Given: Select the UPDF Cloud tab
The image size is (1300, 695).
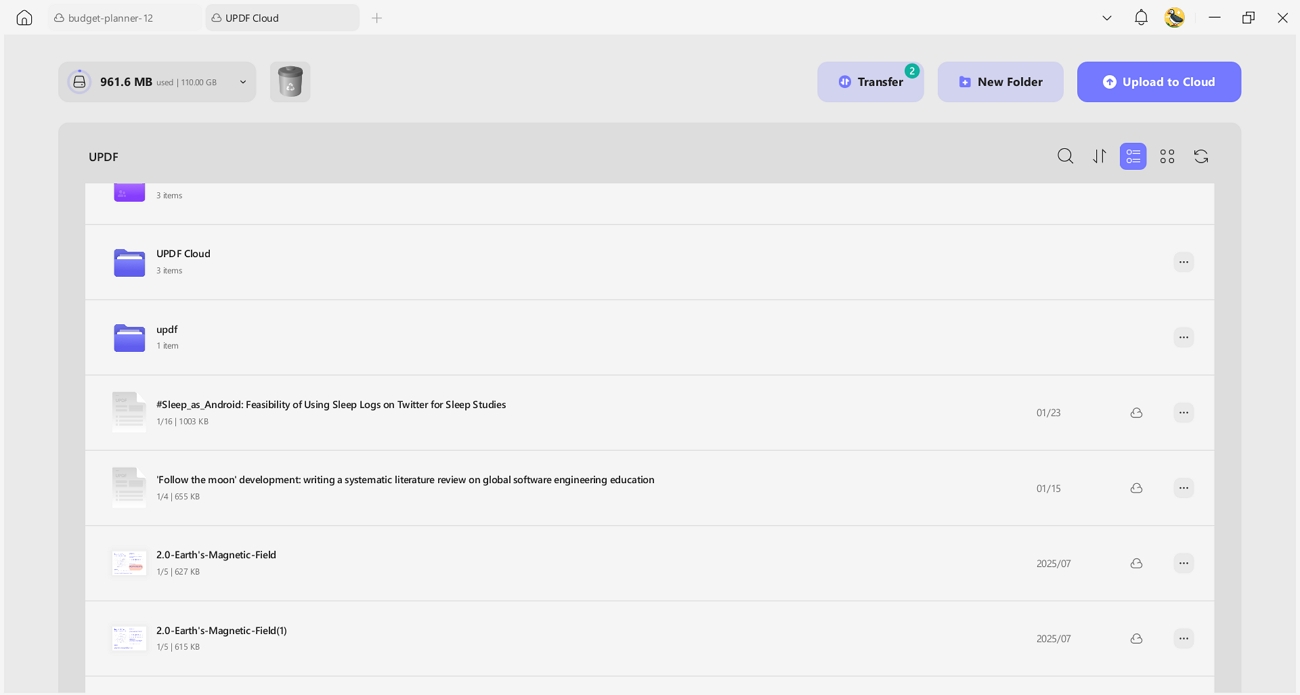Looking at the screenshot, I should 282,18.
